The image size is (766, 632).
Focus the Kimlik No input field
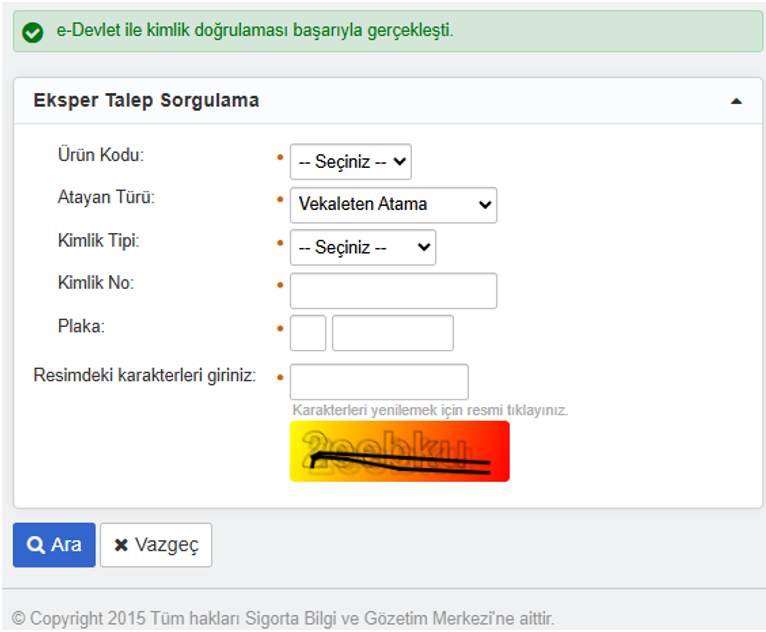pos(393,291)
